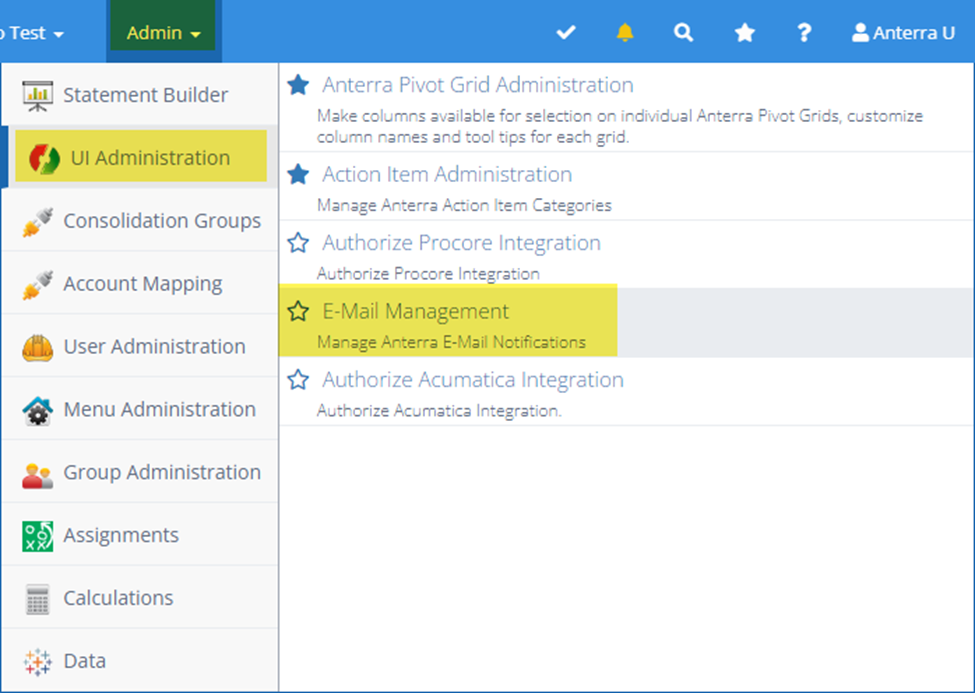Click Assignments green playbook icon
This screenshot has width=975, height=693.
[38, 536]
